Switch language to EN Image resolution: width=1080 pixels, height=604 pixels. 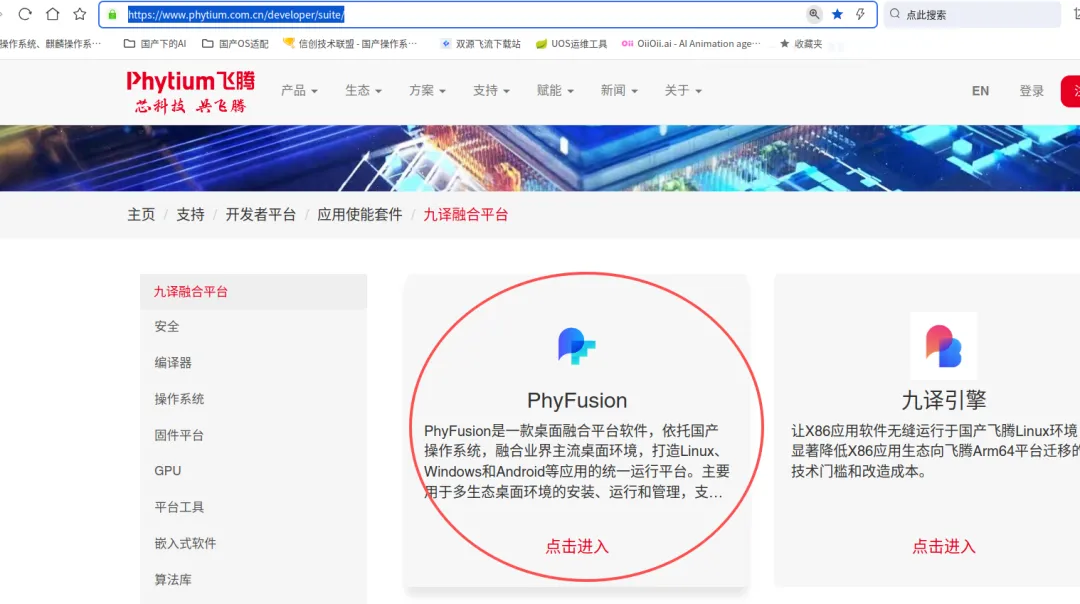pyautogui.click(x=980, y=91)
